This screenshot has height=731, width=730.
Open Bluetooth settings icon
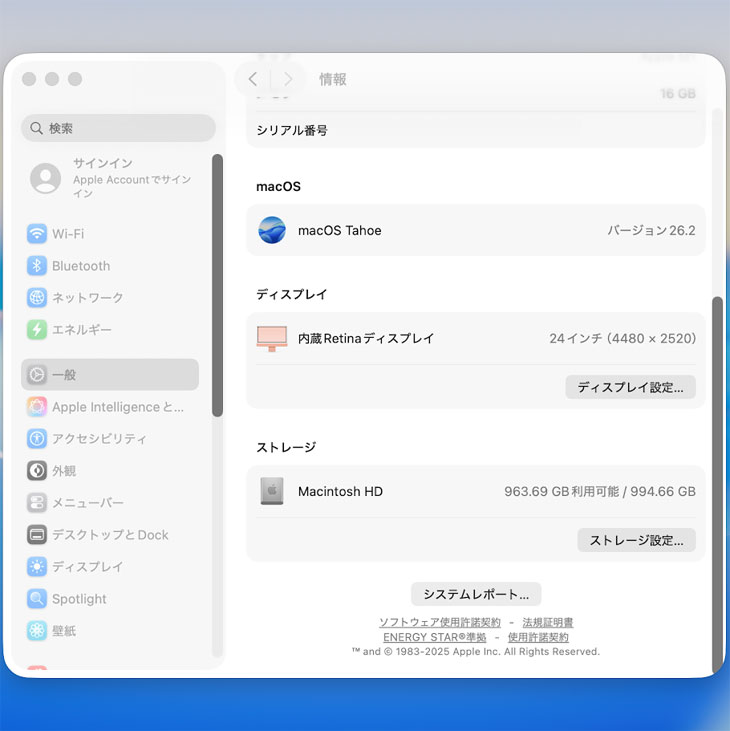37,266
